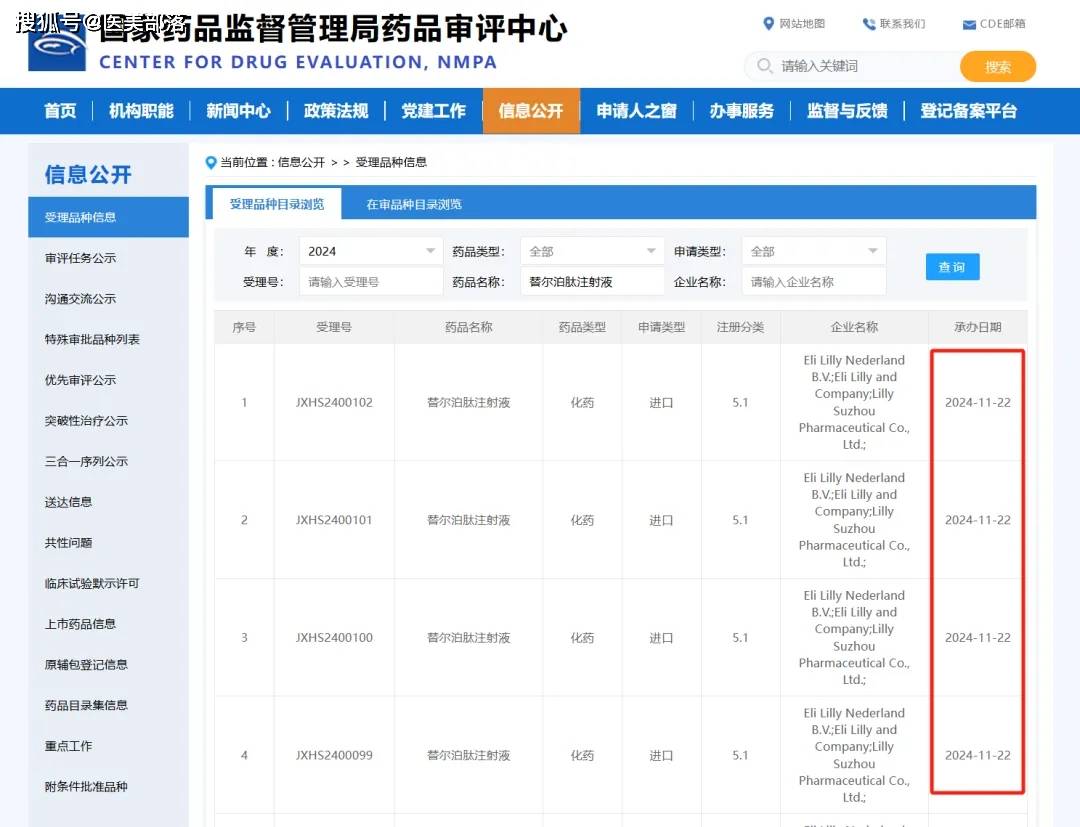Viewport: 1080px width, 827px height.
Task: Click the map pin icon beside 网站地图
Action: [769, 24]
